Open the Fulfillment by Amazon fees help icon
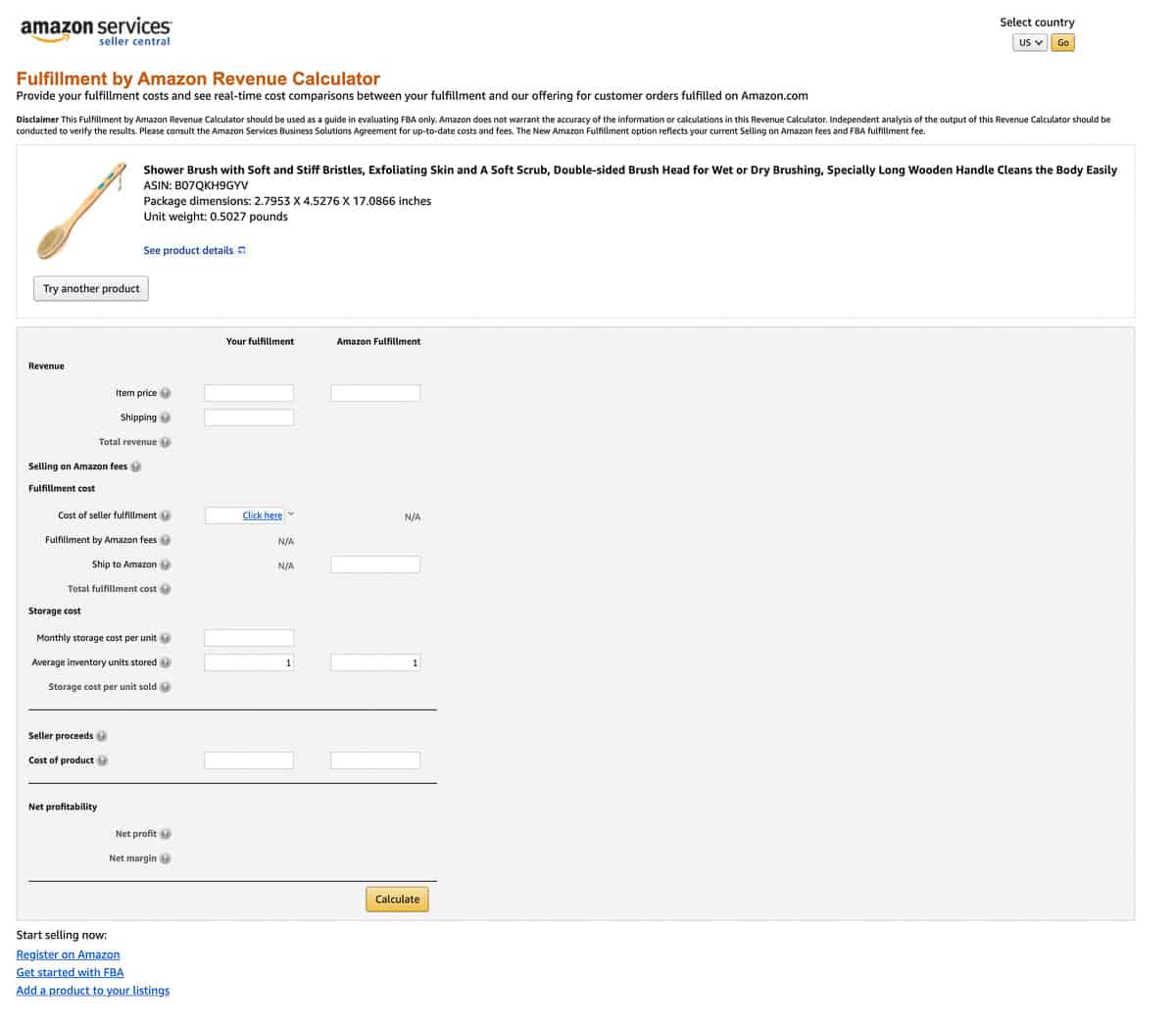 pos(165,539)
